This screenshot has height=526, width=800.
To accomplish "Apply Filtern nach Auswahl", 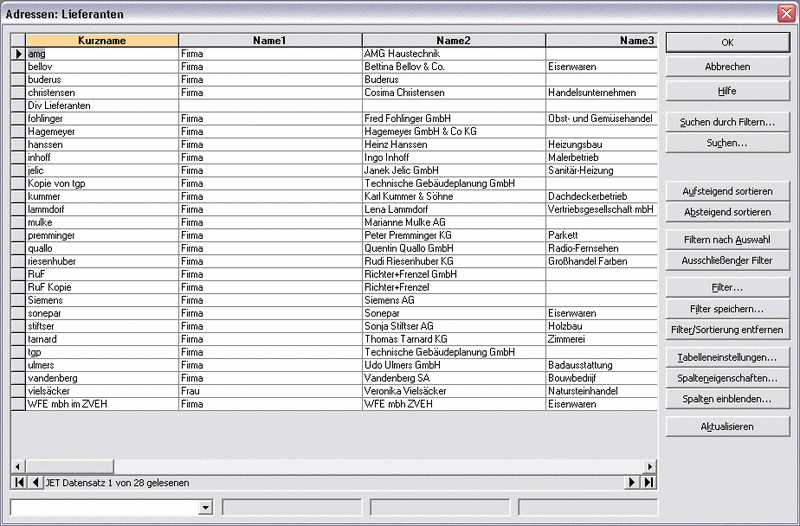I will pyautogui.click(x=728, y=239).
